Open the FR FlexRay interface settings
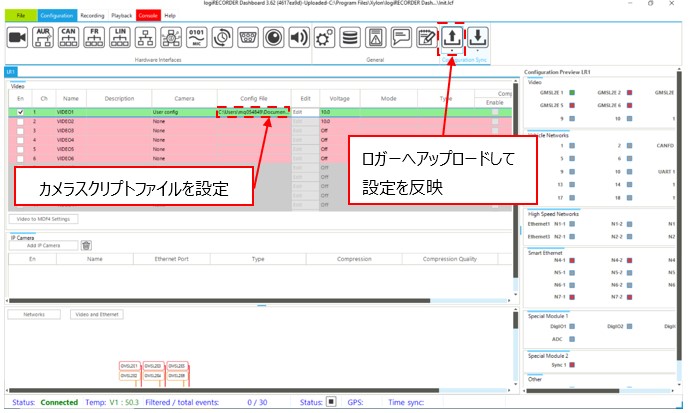The image size is (689, 413). (94, 38)
